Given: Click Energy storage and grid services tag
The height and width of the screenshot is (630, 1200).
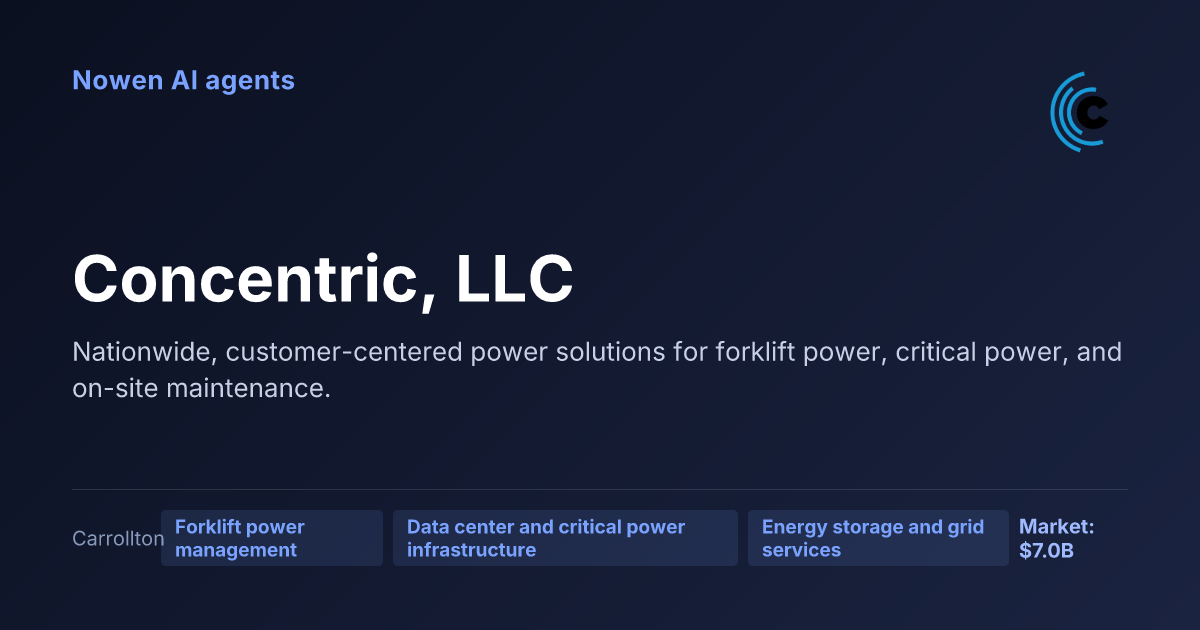Looking at the screenshot, I should coord(878,538).
